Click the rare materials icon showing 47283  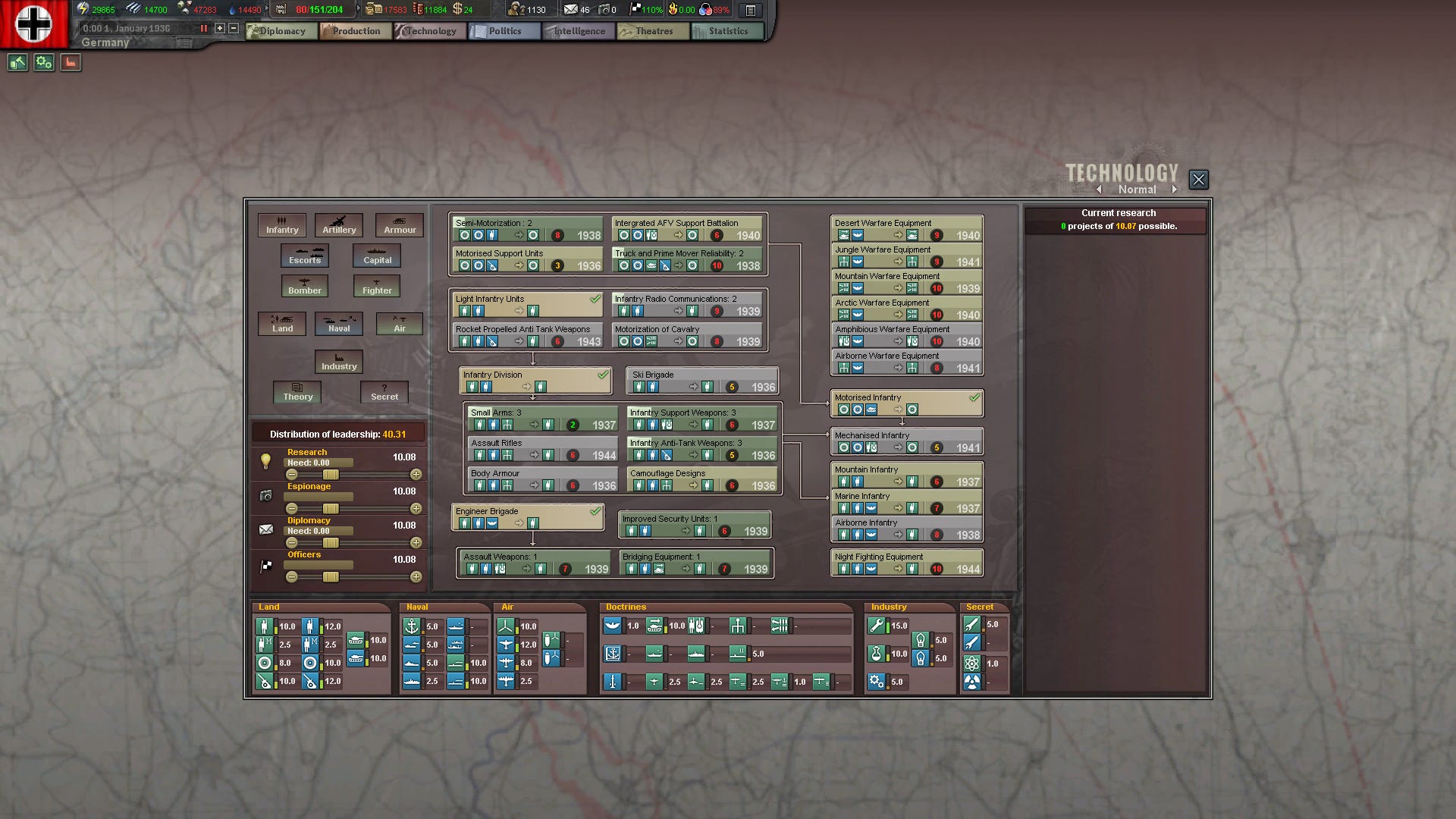click(184, 9)
